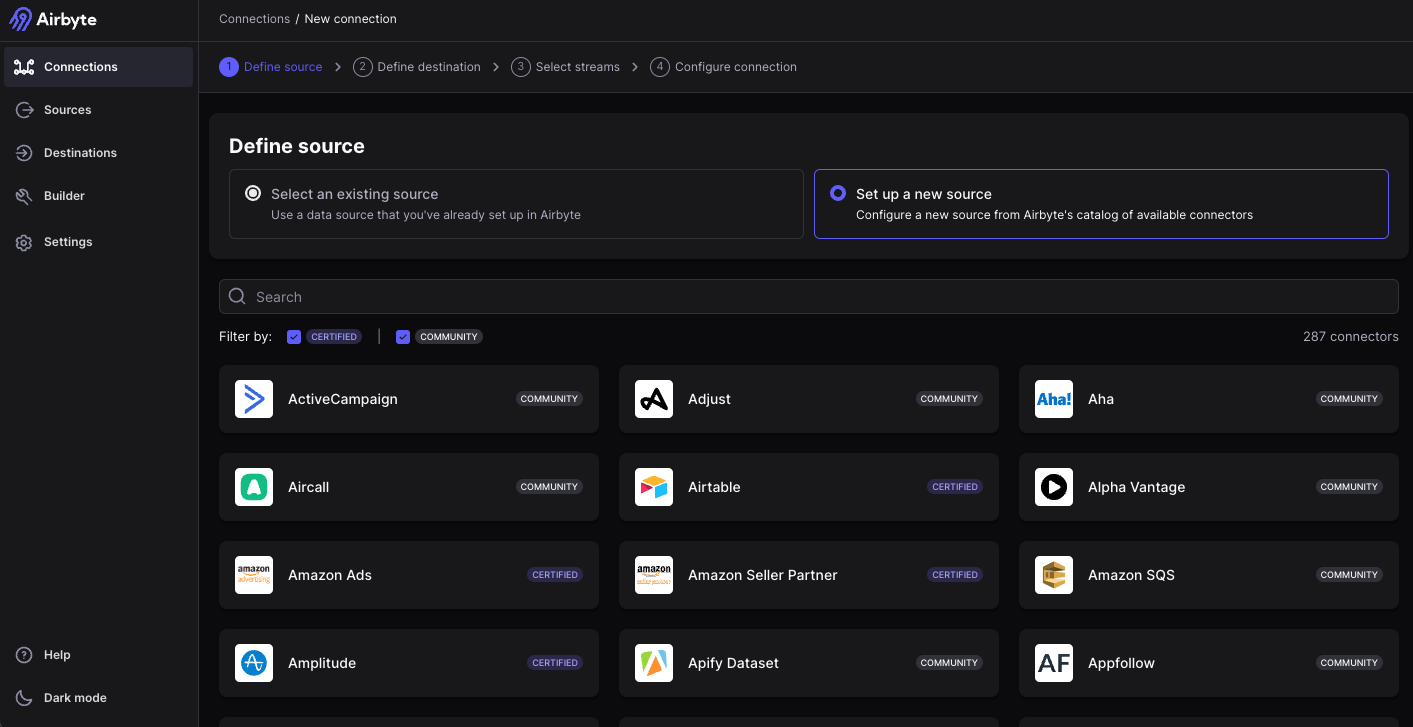This screenshot has width=1413, height=727.
Task: Click the Amplitude connector icon
Action: pyautogui.click(x=254, y=663)
